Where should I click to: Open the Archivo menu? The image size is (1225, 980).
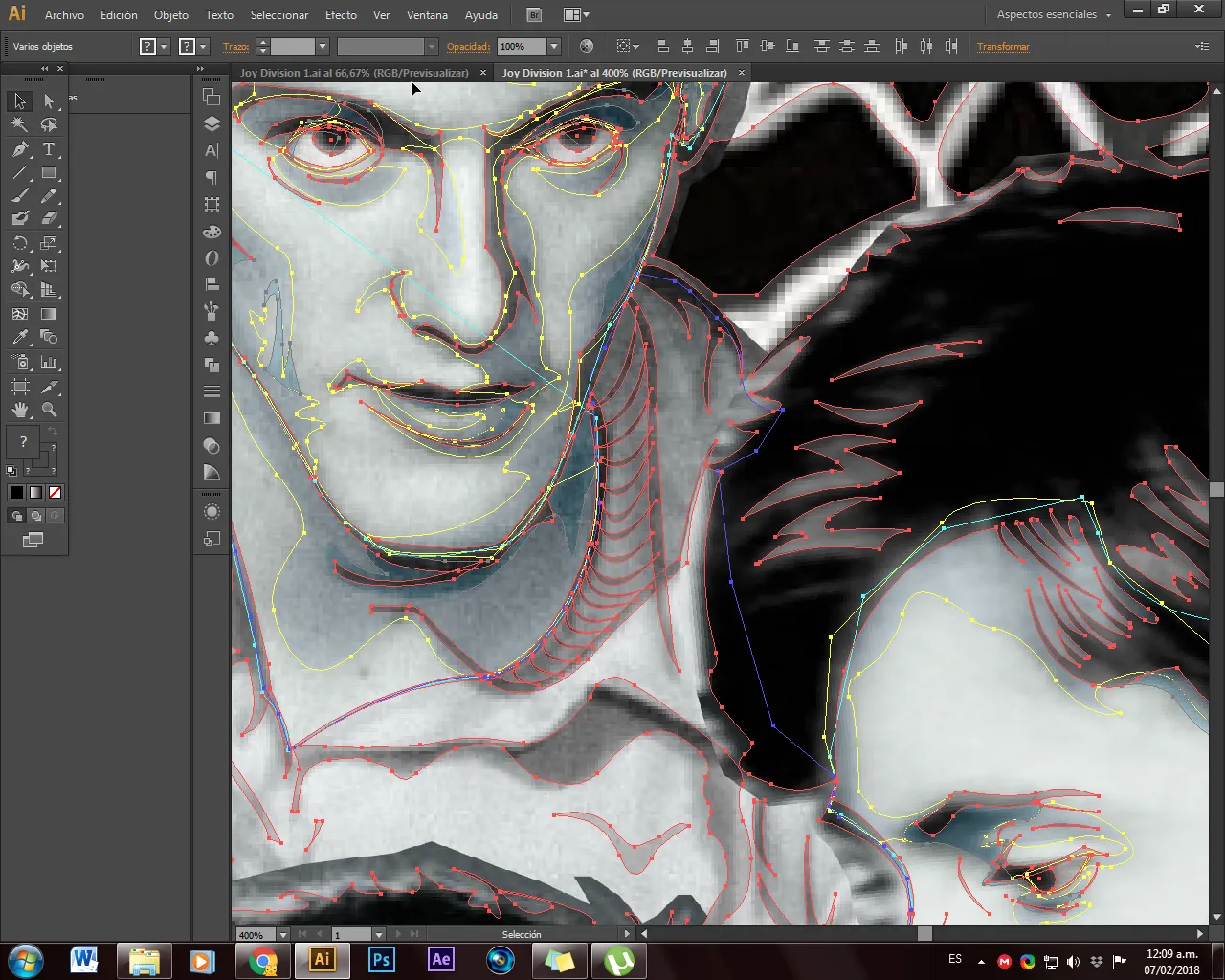(x=64, y=15)
